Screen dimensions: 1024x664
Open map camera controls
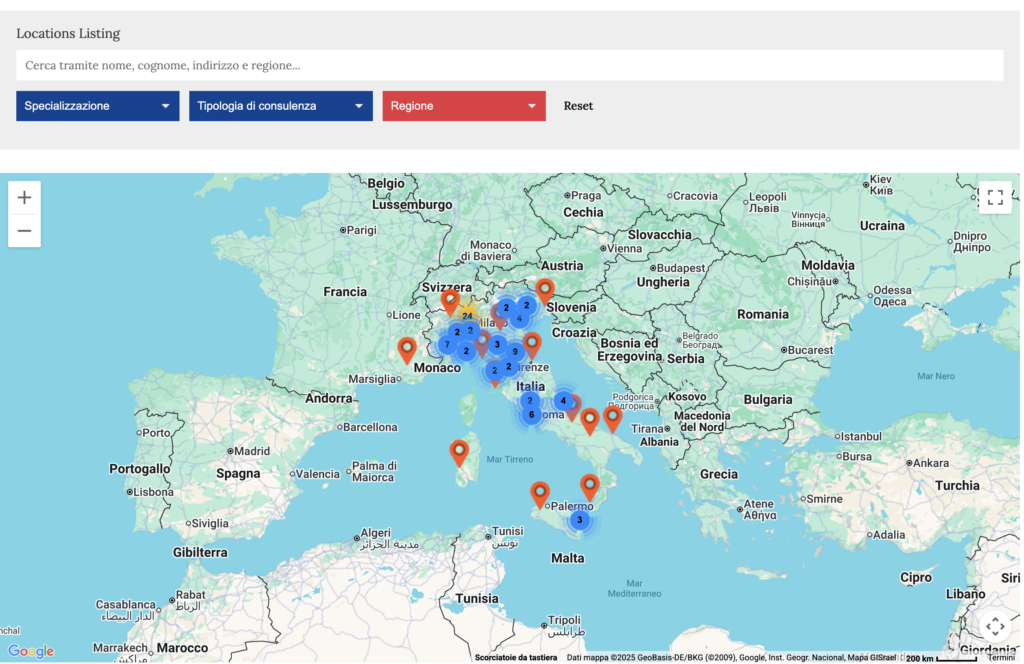coord(995,627)
